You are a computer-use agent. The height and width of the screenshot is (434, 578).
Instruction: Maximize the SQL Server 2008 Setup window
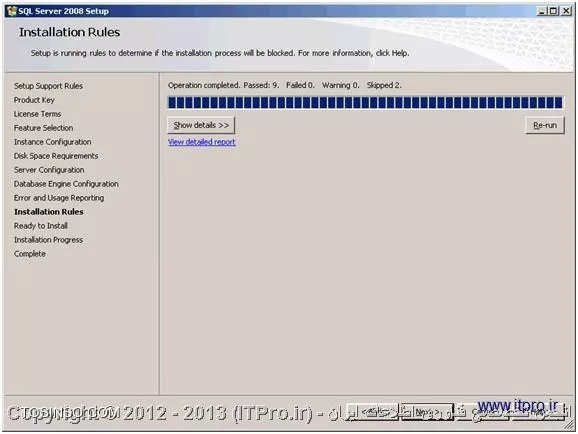click(553, 11)
